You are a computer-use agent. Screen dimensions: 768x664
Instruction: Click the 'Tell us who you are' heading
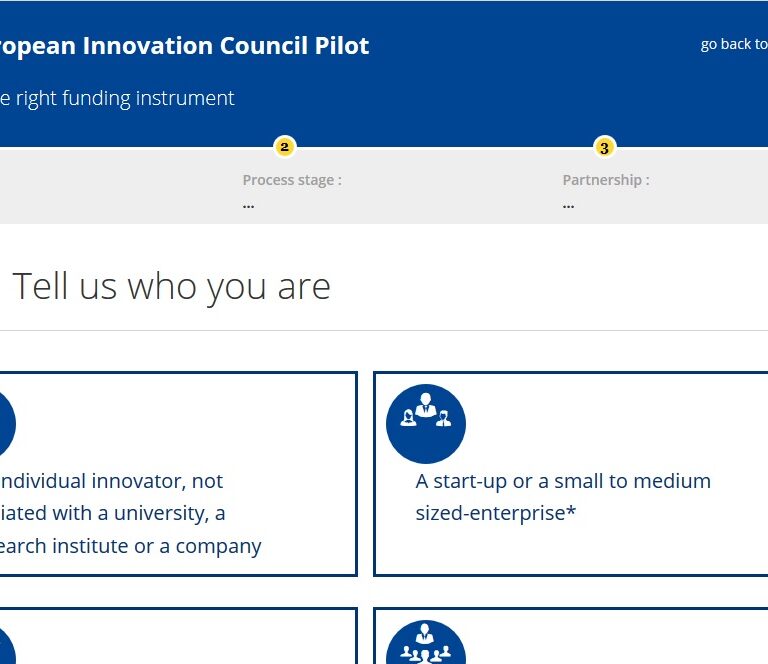(x=171, y=287)
